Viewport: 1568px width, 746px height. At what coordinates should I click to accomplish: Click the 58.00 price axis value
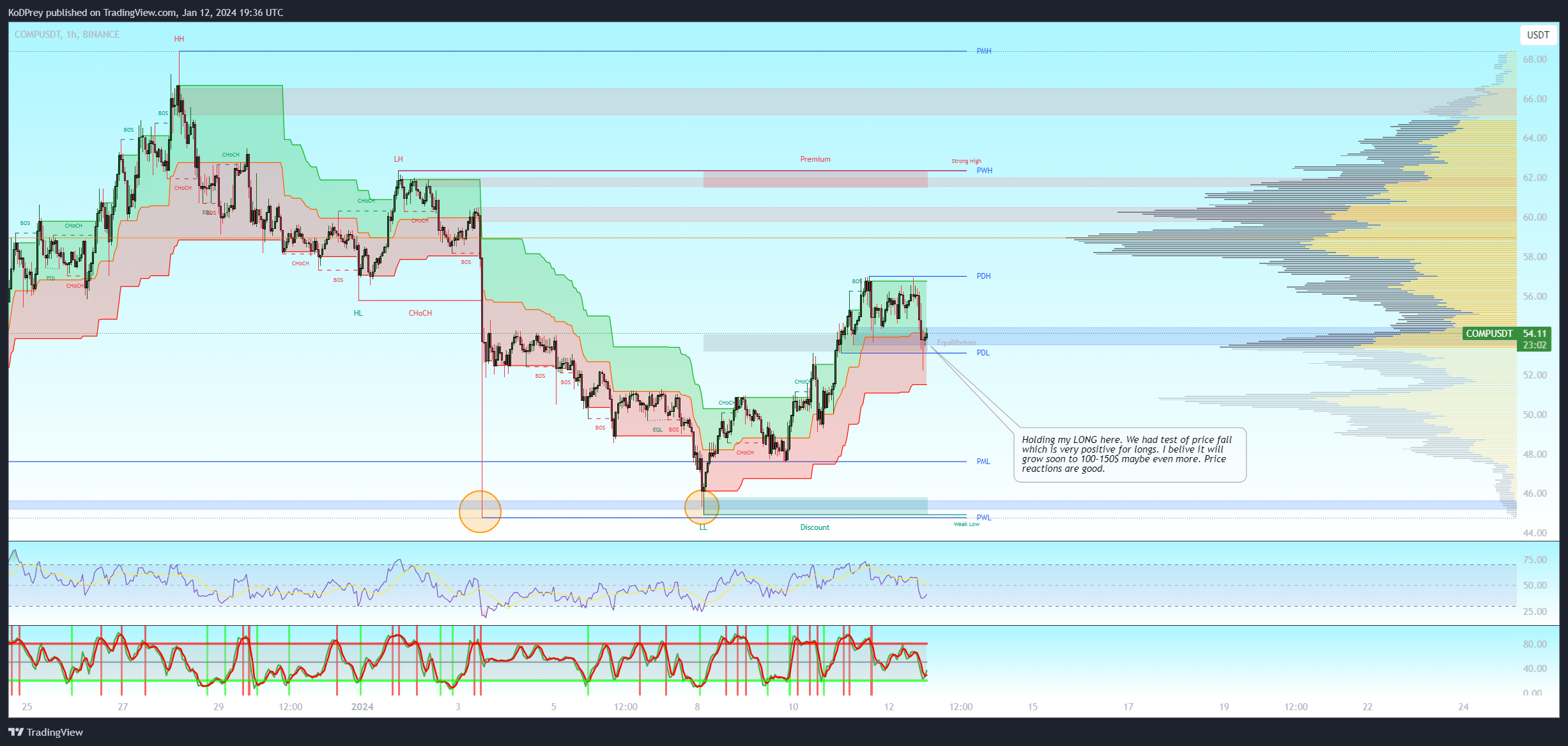(1535, 257)
